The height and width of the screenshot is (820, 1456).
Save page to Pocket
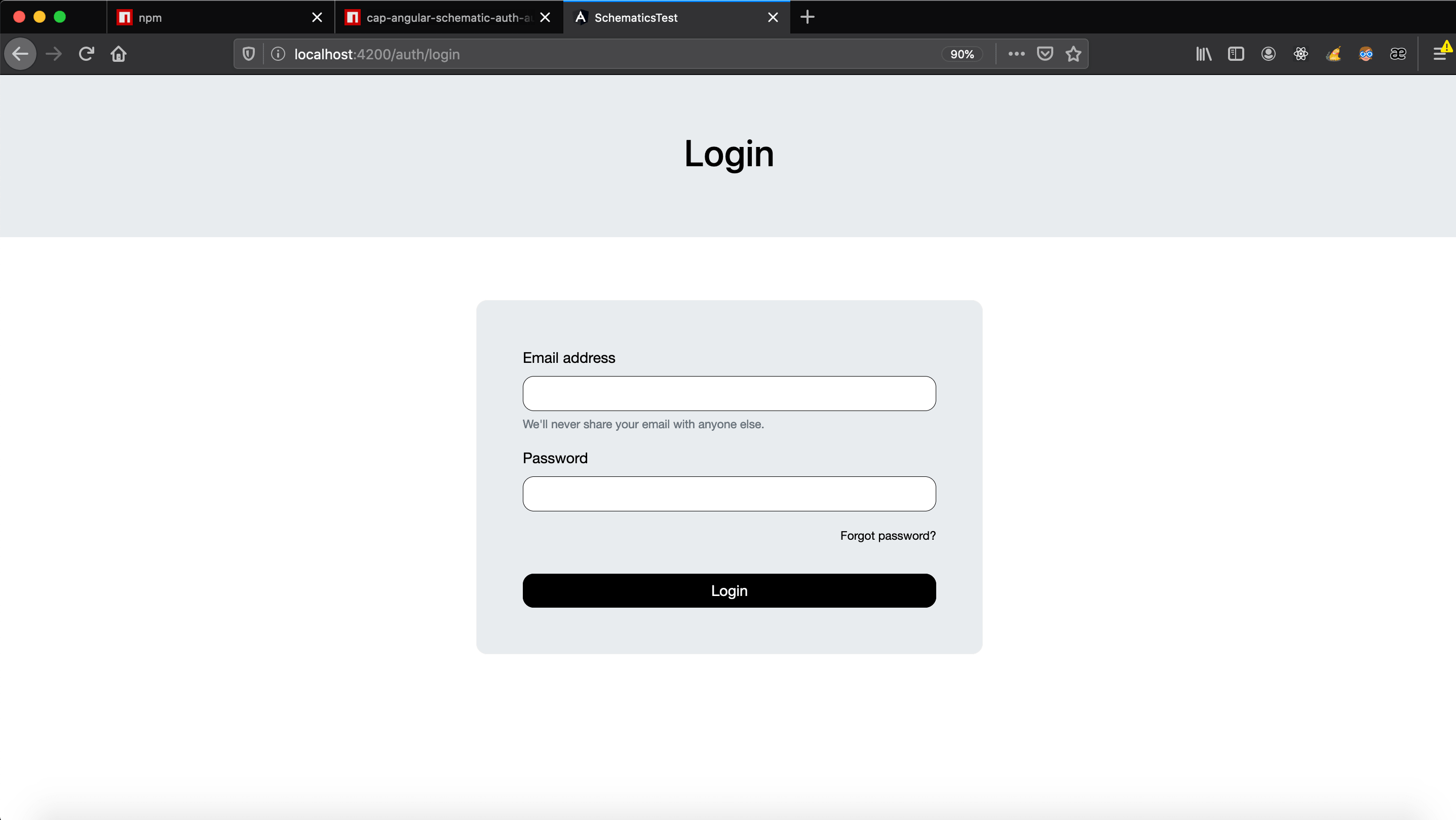[x=1045, y=54]
